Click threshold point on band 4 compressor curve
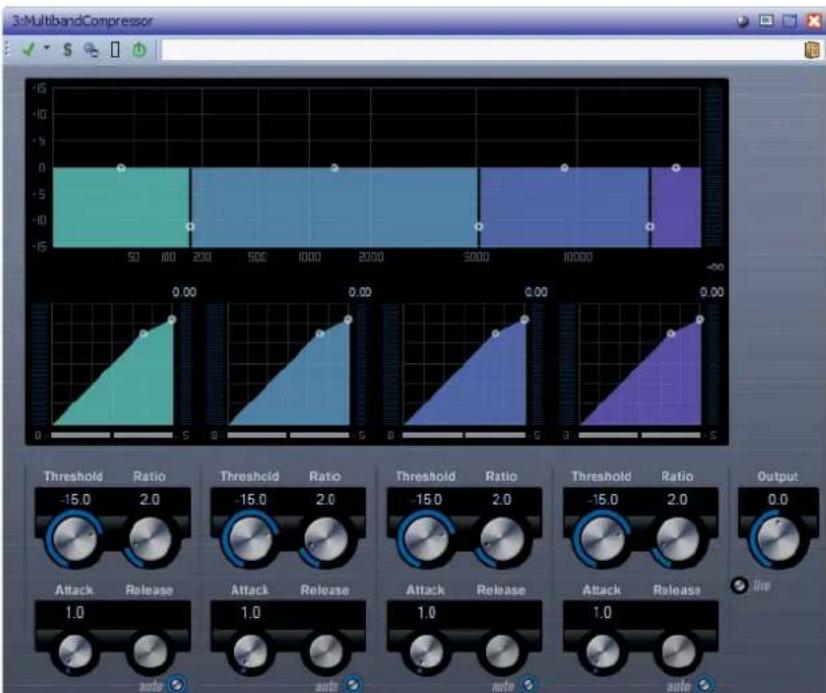Image resolution: width=826 pixels, height=693 pixels. (671, 334)
